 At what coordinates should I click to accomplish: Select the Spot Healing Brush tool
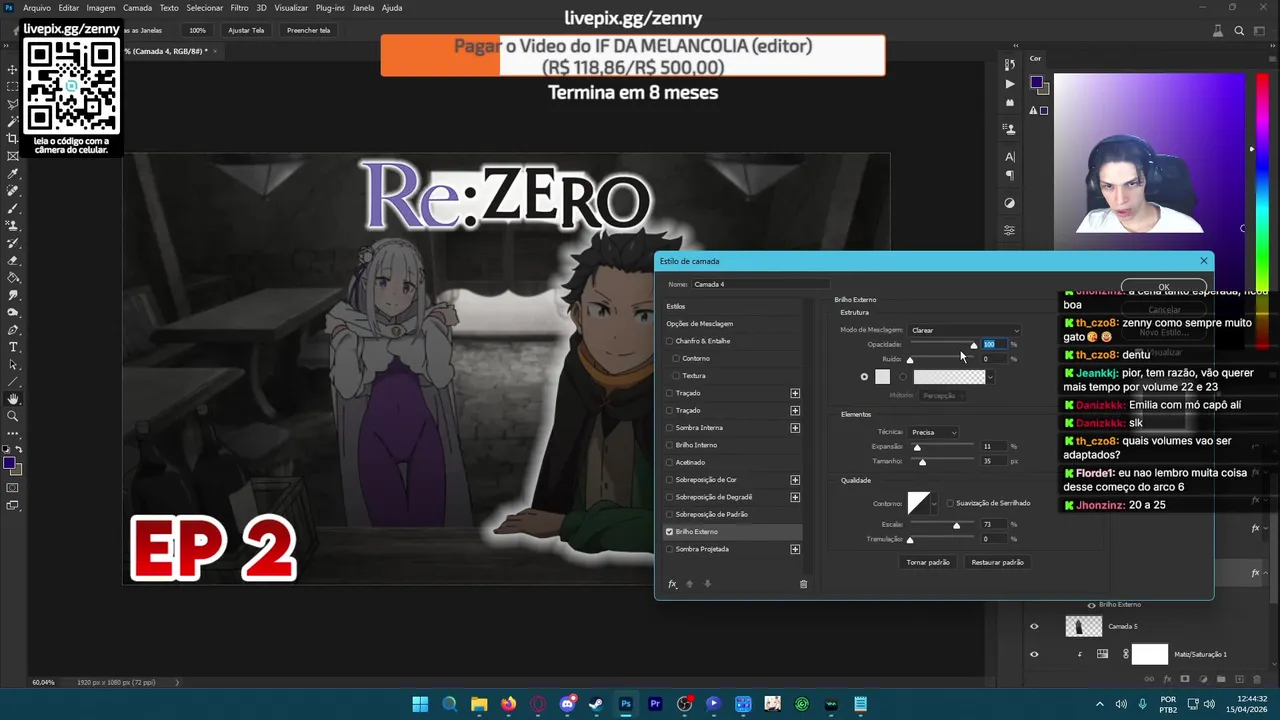(x=13, y=191)
